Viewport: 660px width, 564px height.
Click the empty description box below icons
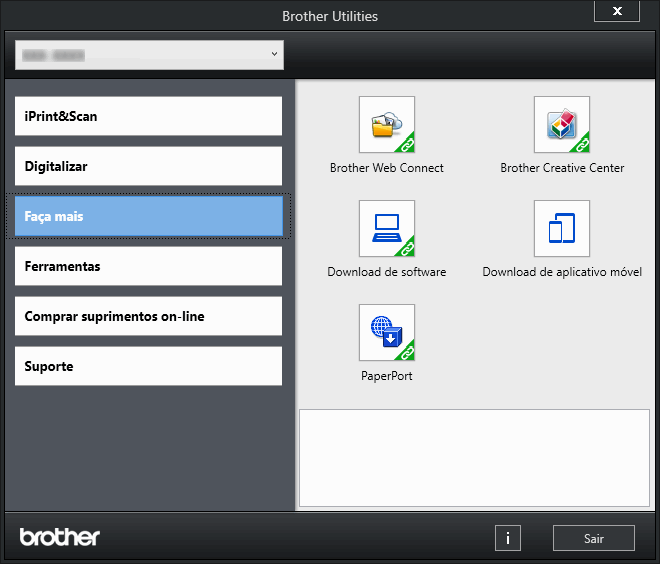474,458
